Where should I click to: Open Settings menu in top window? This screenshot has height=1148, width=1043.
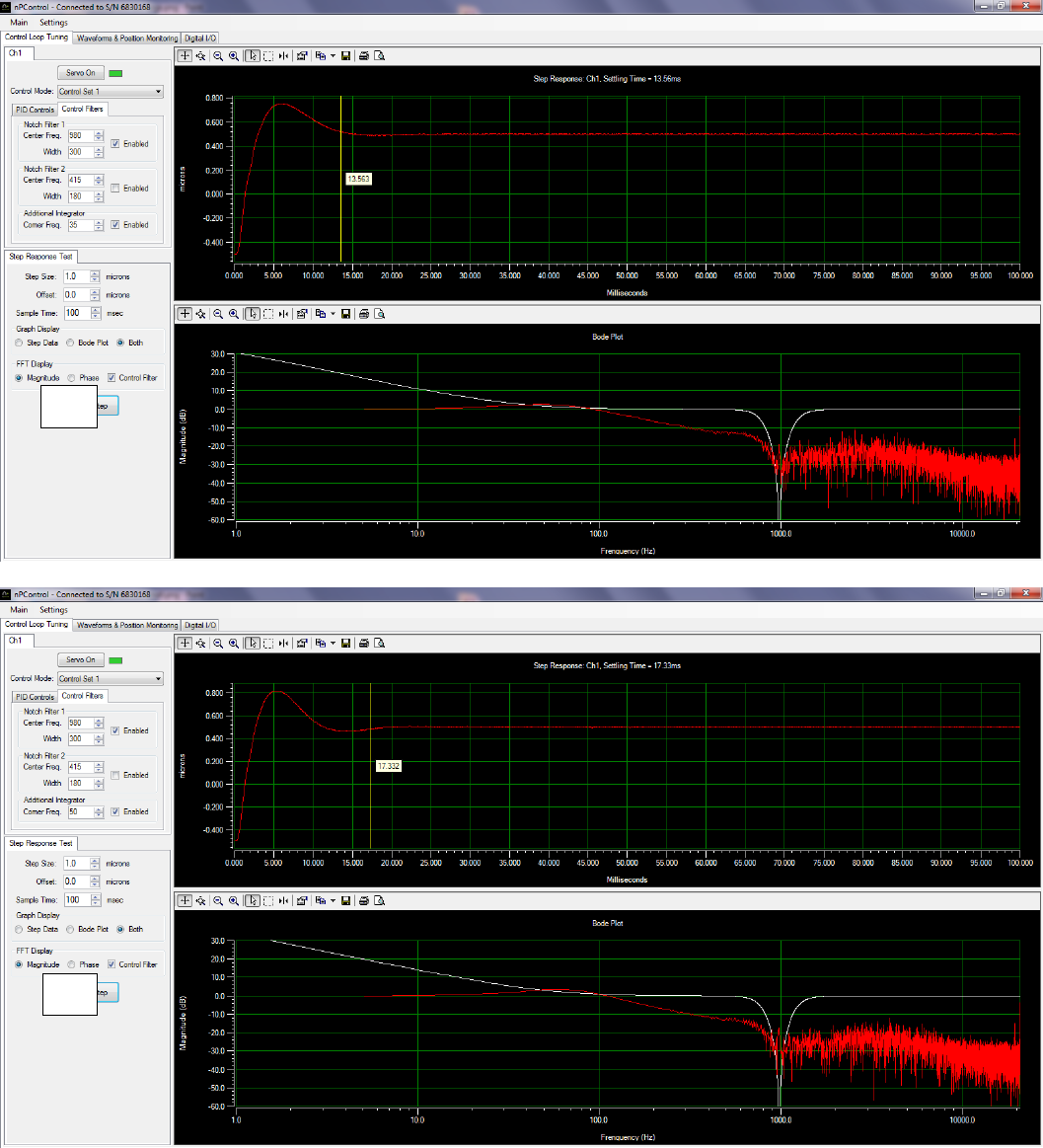[x=53, y=22]
